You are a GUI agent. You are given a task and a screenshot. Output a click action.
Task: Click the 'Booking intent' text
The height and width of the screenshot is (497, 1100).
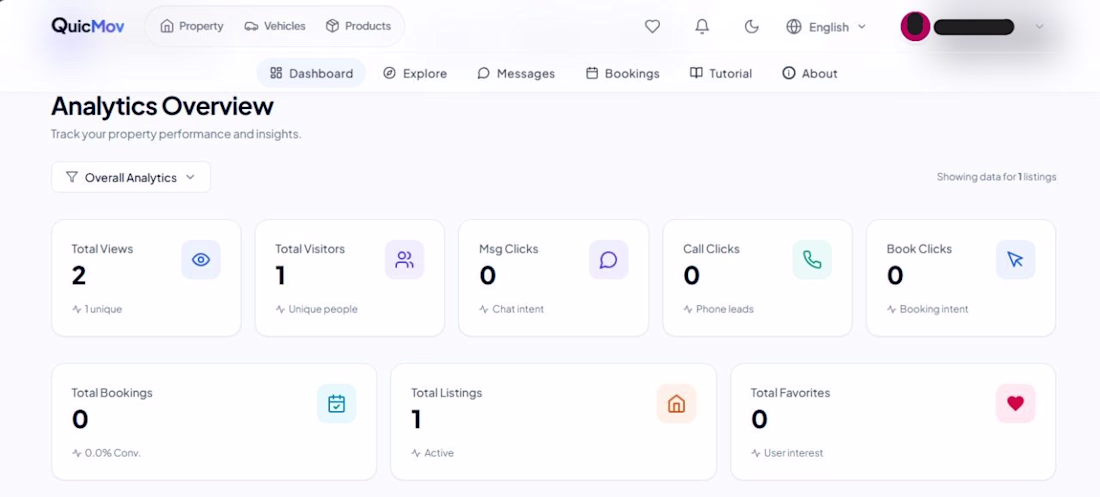click(x=934, y=309)
